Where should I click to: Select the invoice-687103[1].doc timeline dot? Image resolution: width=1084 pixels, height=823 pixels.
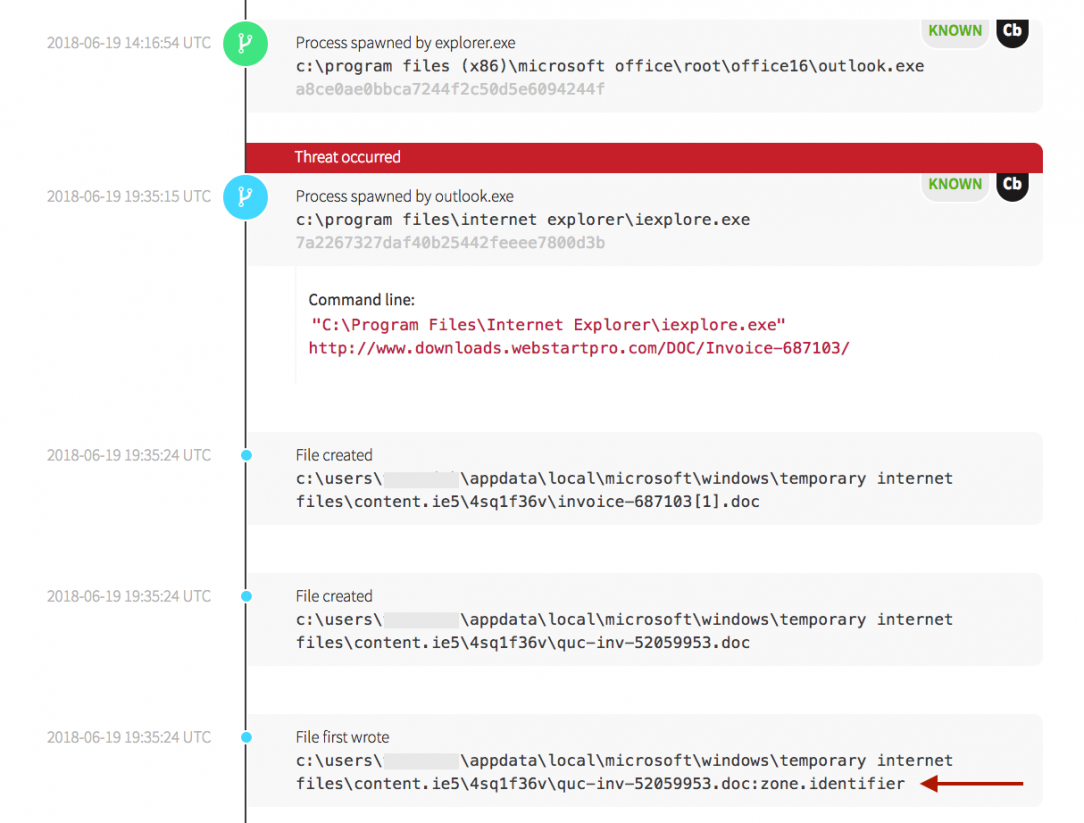pyautogui.click(x=246, y=455)
